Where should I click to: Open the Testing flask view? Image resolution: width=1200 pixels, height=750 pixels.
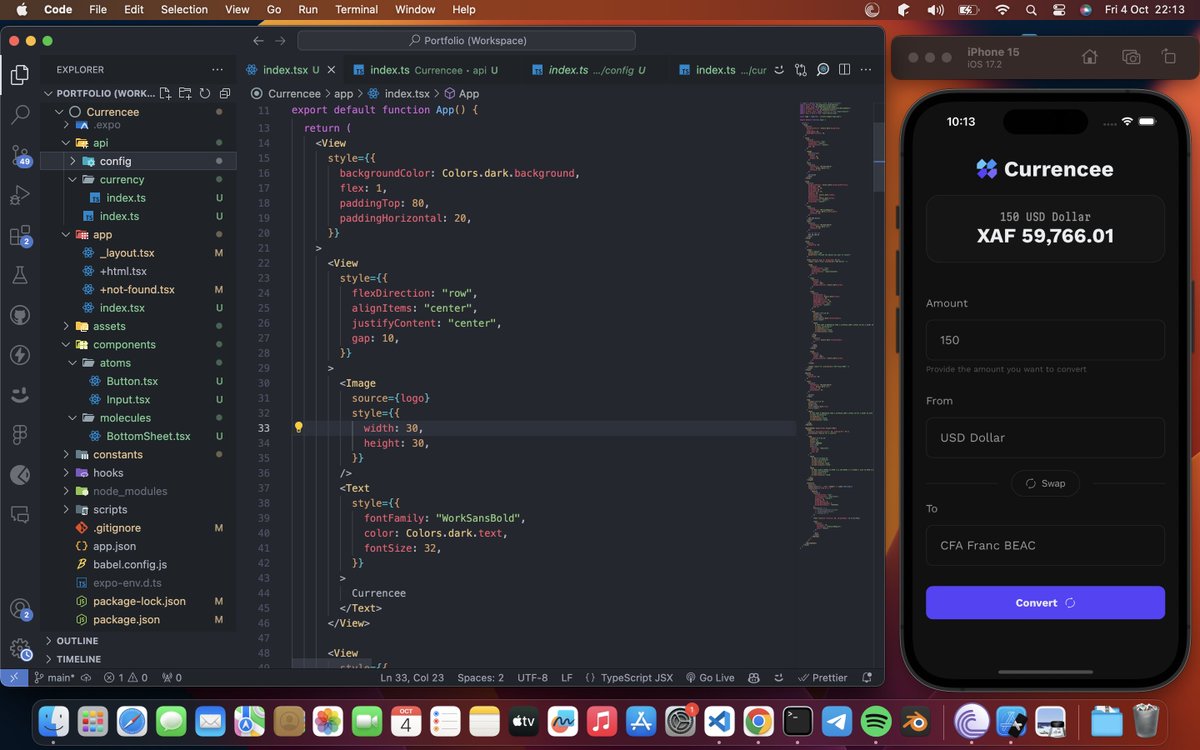[x=19, y=275]
